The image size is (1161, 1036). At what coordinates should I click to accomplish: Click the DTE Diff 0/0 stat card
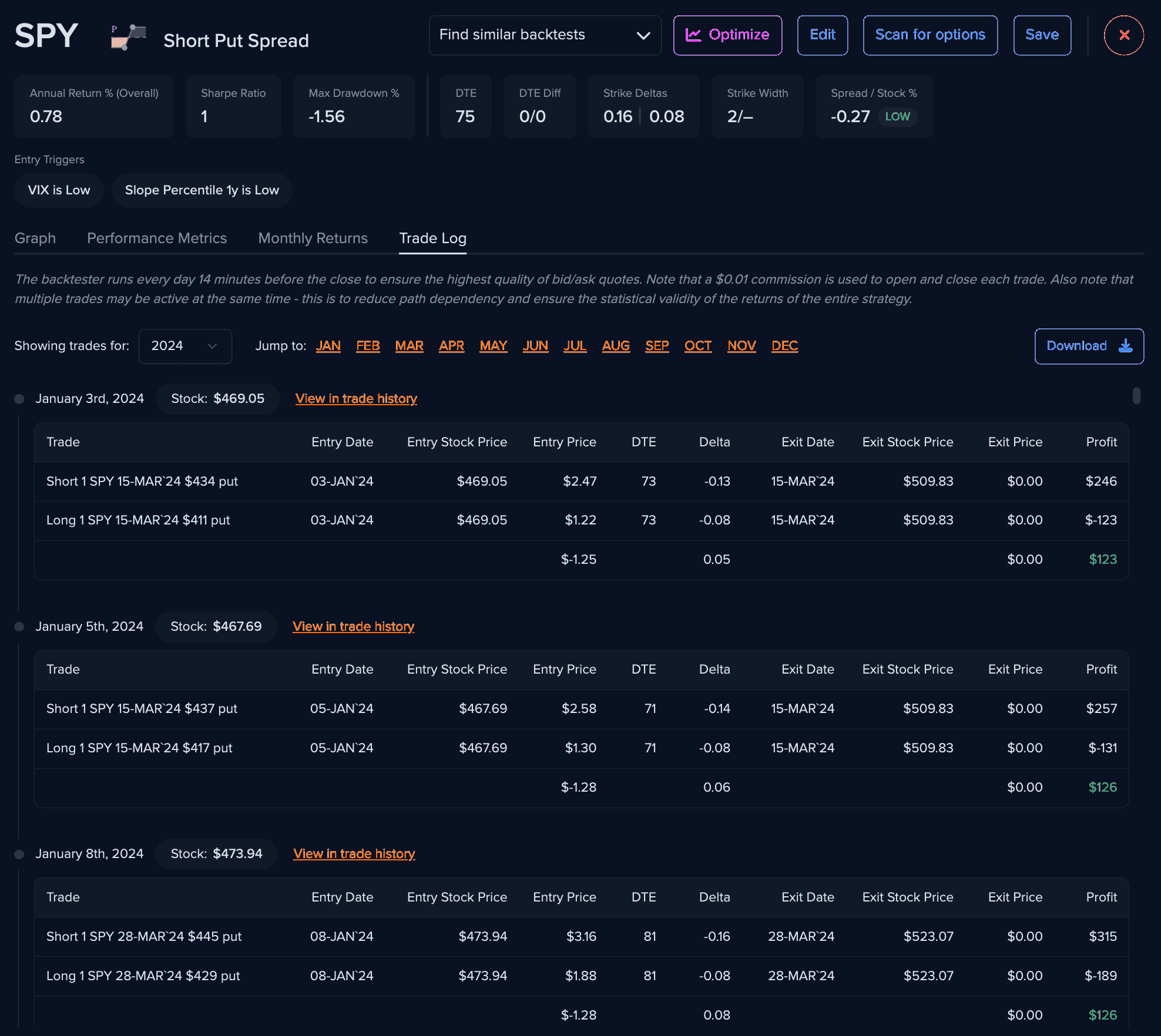539,106
